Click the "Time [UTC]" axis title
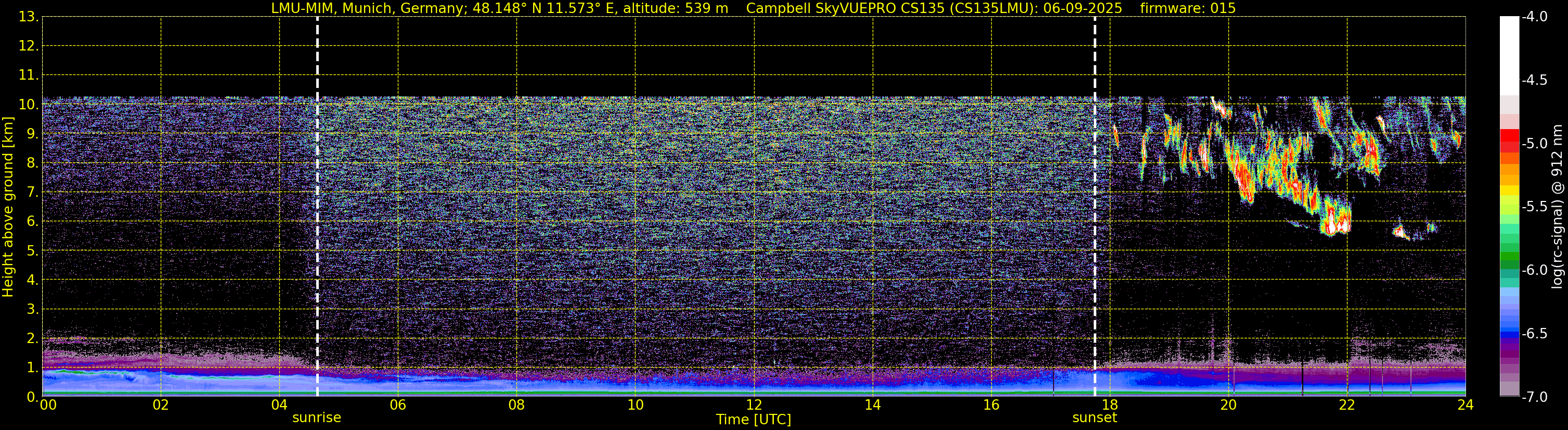1568x430 pixels. (754, 420)
